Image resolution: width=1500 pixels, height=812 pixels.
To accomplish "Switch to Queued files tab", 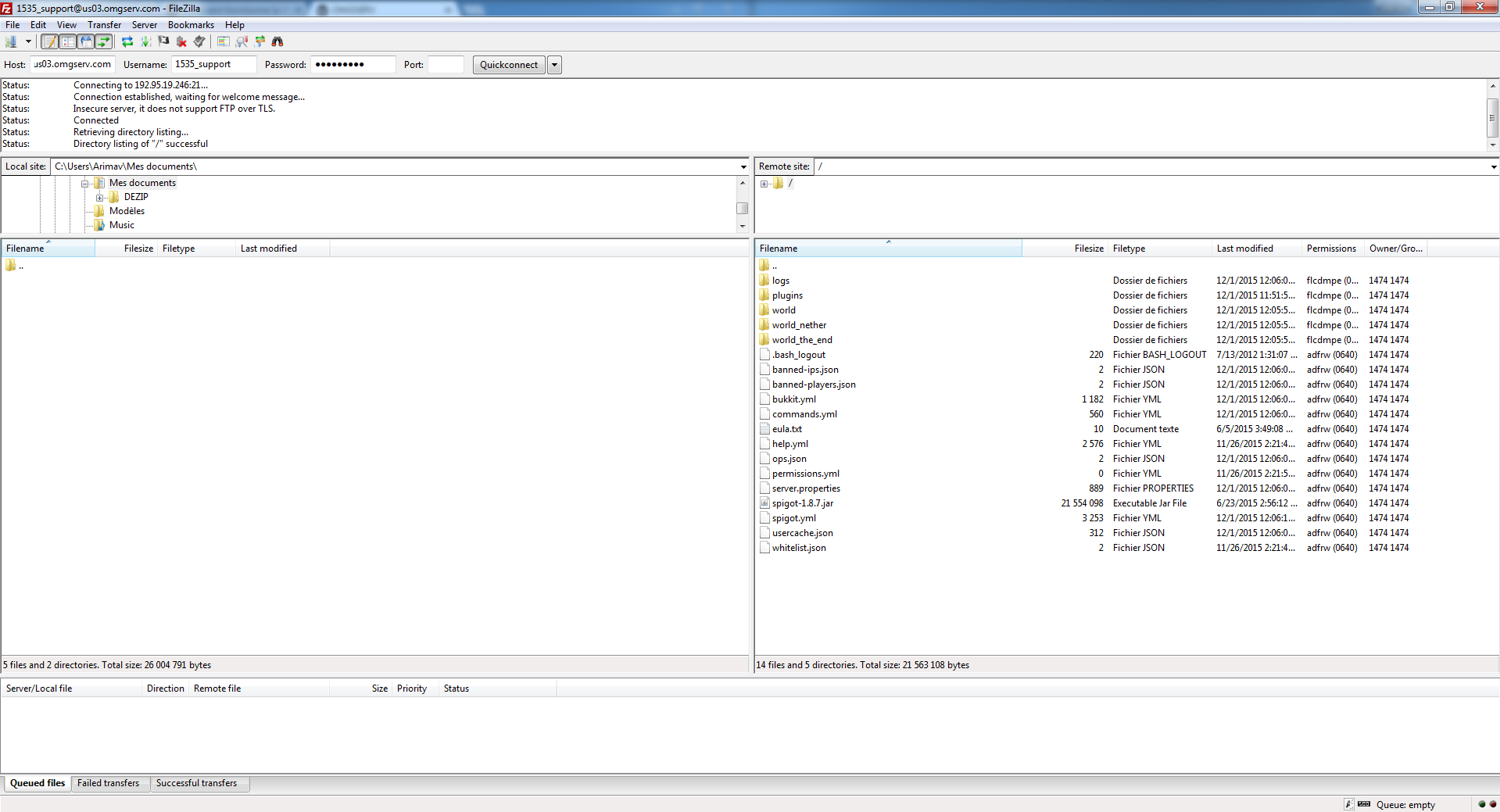I will [x=38, y=783].
